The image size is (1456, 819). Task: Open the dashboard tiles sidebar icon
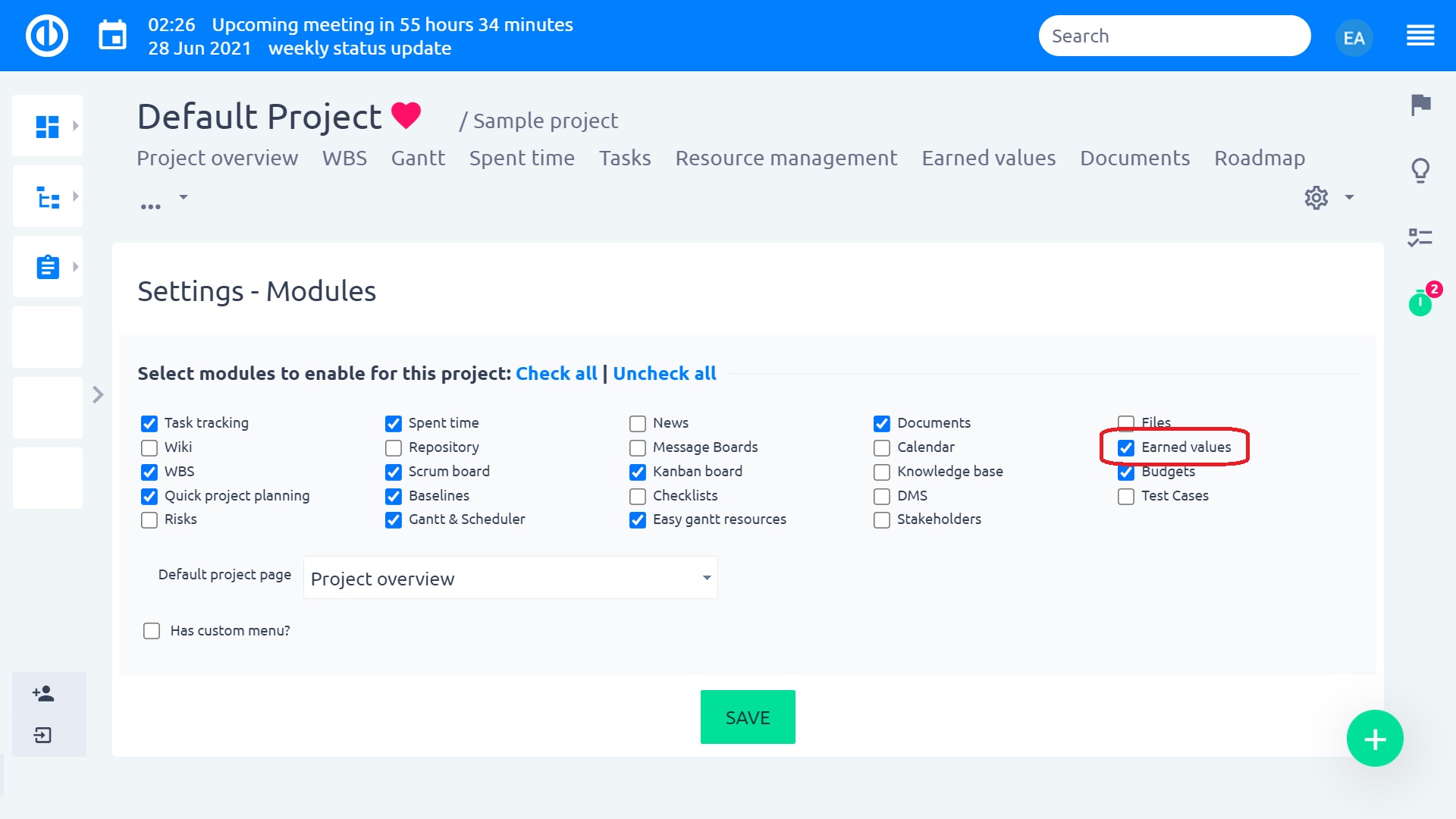47,127
